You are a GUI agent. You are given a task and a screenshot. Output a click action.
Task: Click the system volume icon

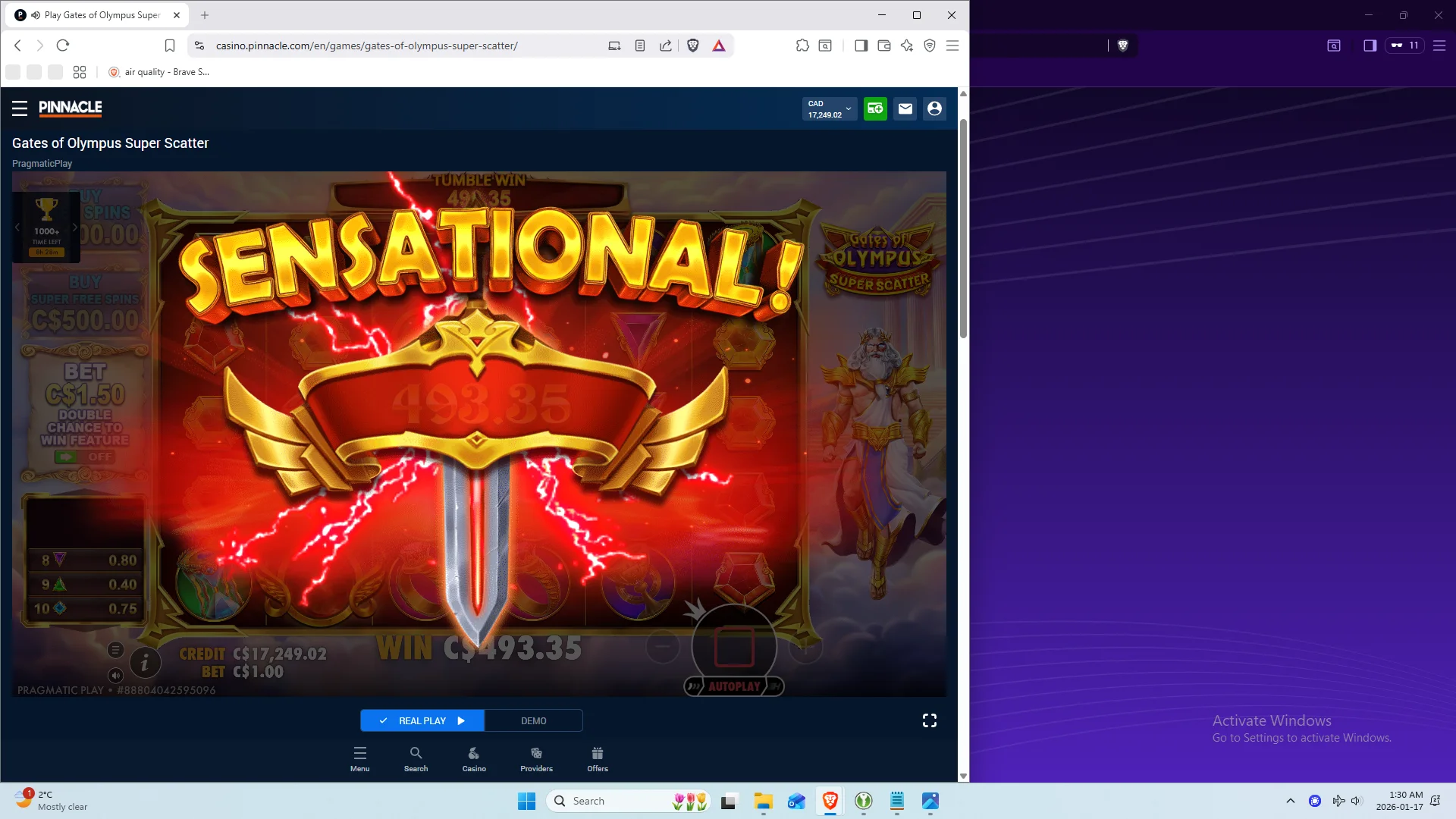click(x=1357, y=801)
